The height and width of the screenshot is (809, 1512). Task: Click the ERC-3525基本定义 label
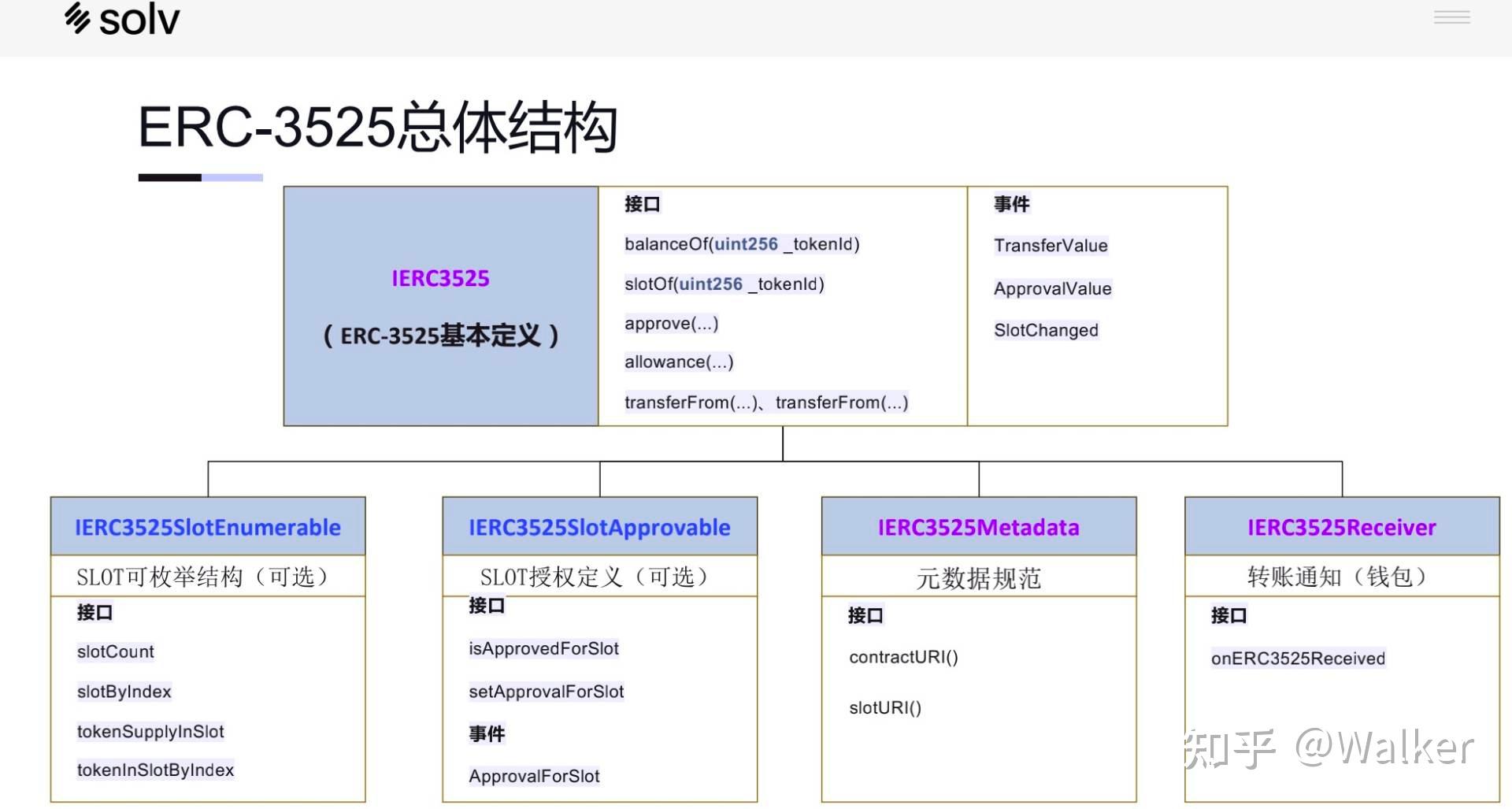pos(440,336)
